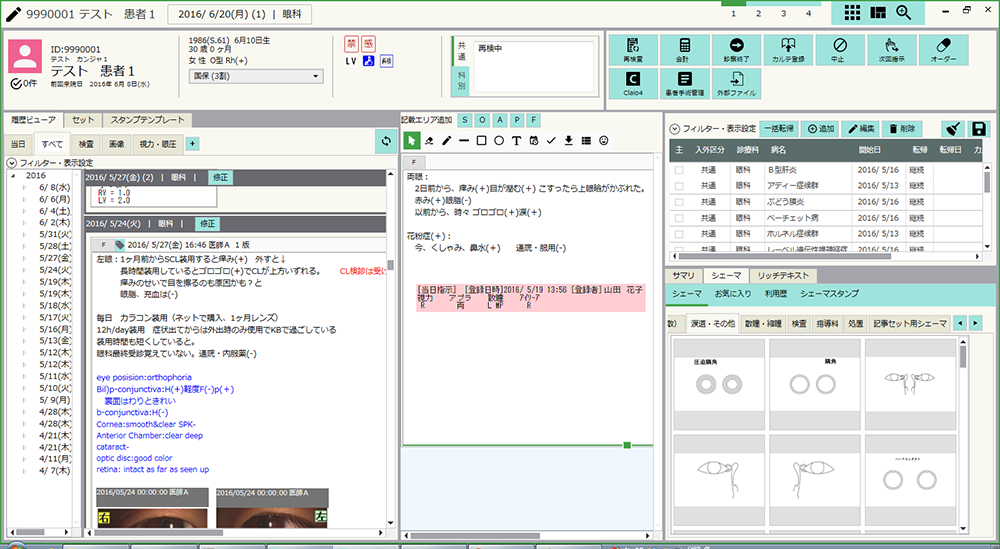Click the 再検中 shared memo field

point(534,66)
